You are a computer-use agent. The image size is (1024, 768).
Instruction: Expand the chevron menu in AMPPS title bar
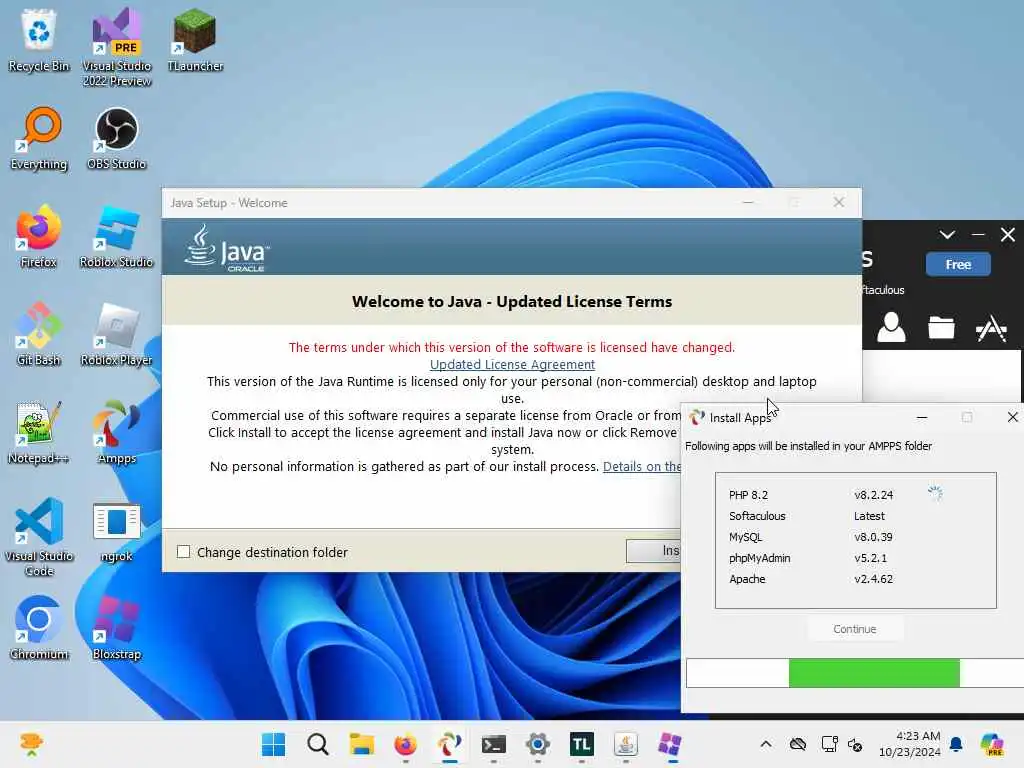pos(947,234)
